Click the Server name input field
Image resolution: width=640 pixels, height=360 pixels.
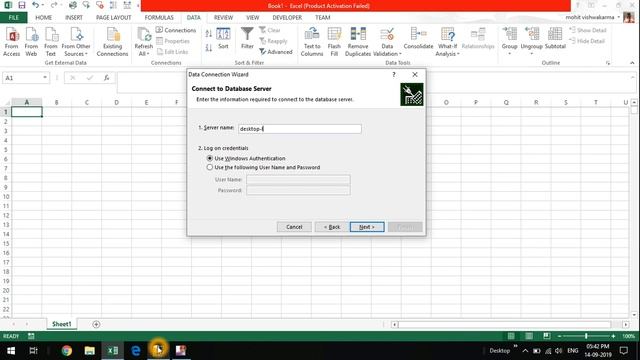pyautogui.click(x=300, y=129)
